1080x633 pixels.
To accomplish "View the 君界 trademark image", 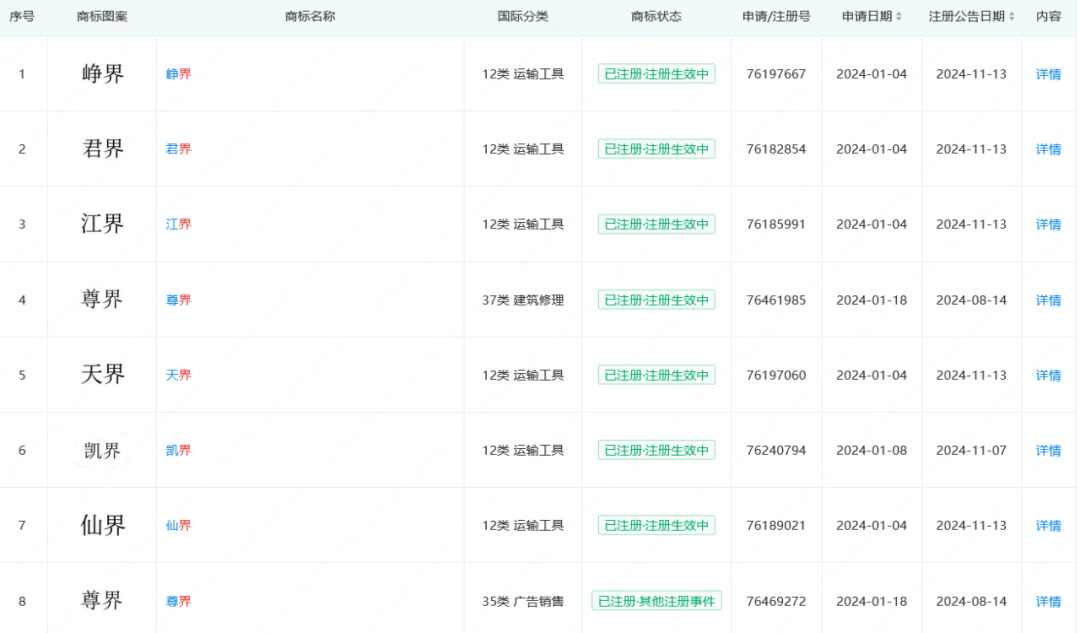I will click(102, 148).
